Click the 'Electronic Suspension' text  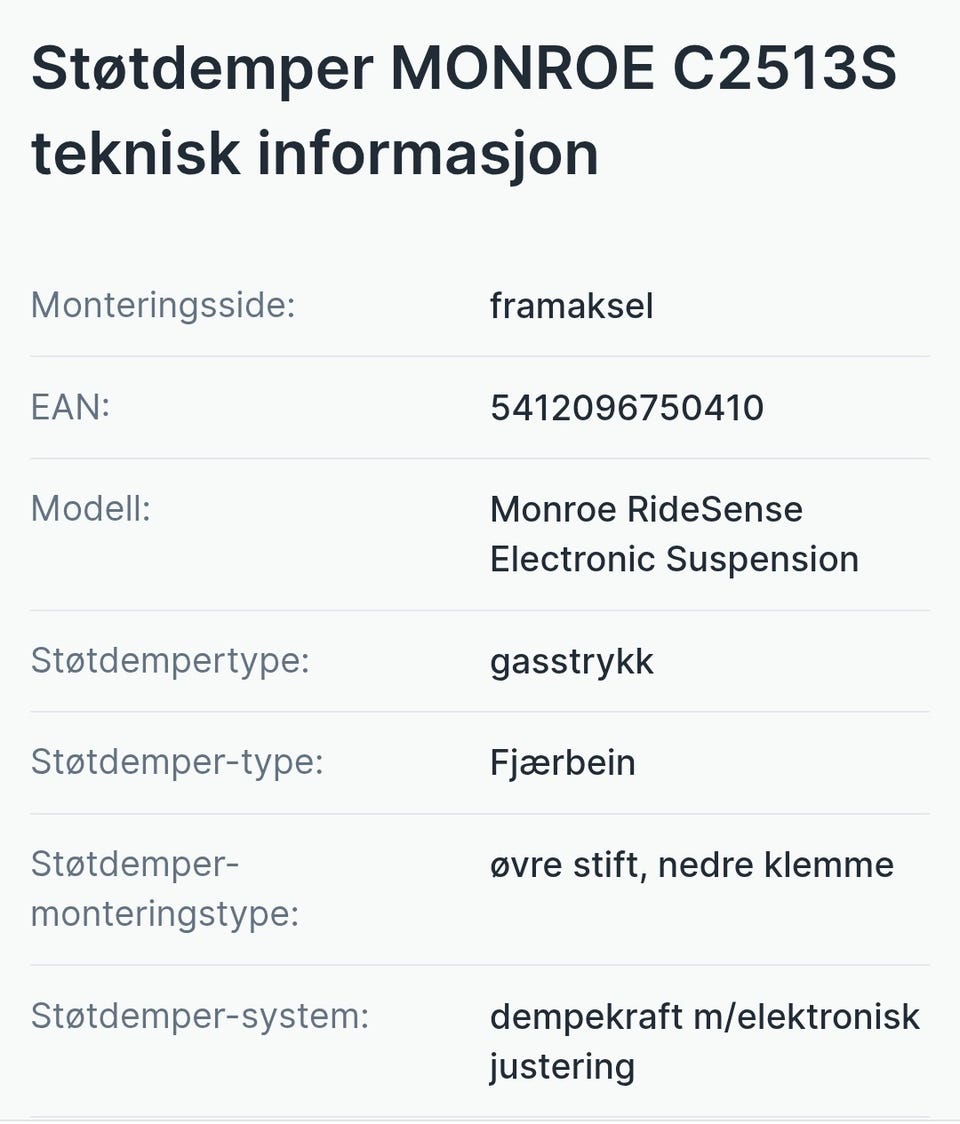coord(674,559)
